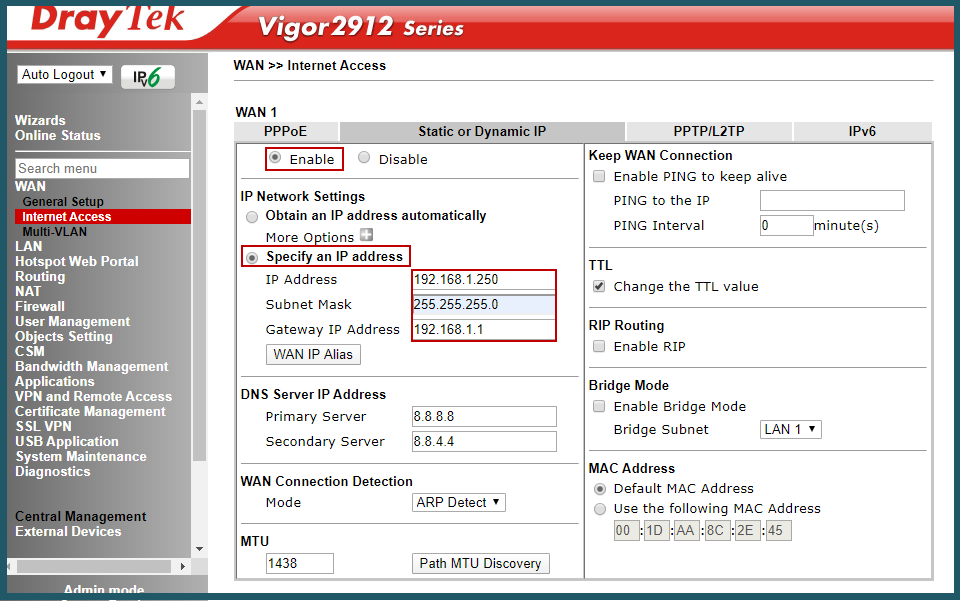Open VPN and Remote Access menu
The image size is (960, 601).
pos(93,397)
